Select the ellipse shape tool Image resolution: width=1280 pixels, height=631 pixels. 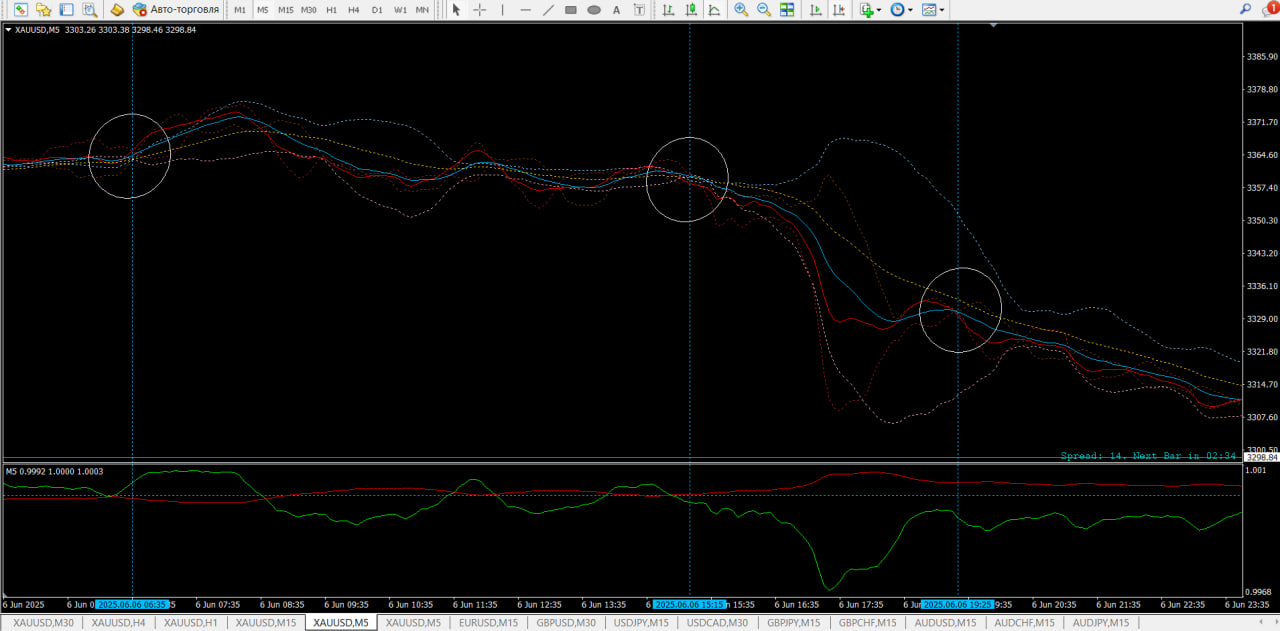pos(594,10)
